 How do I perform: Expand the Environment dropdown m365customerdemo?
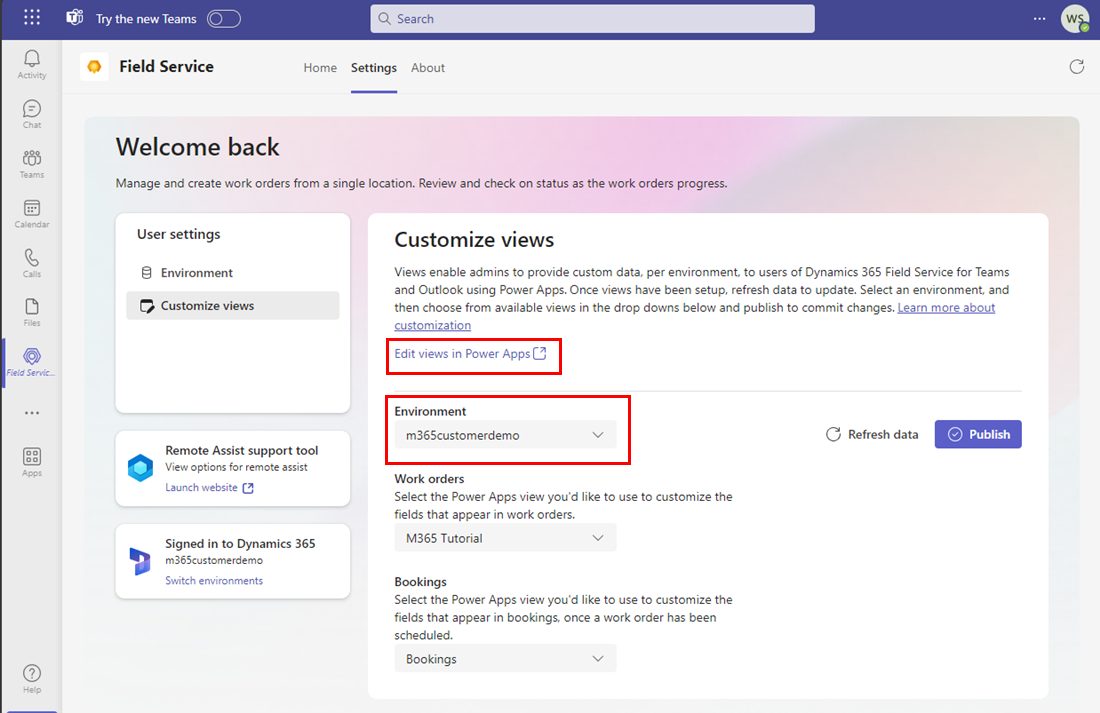505,435
